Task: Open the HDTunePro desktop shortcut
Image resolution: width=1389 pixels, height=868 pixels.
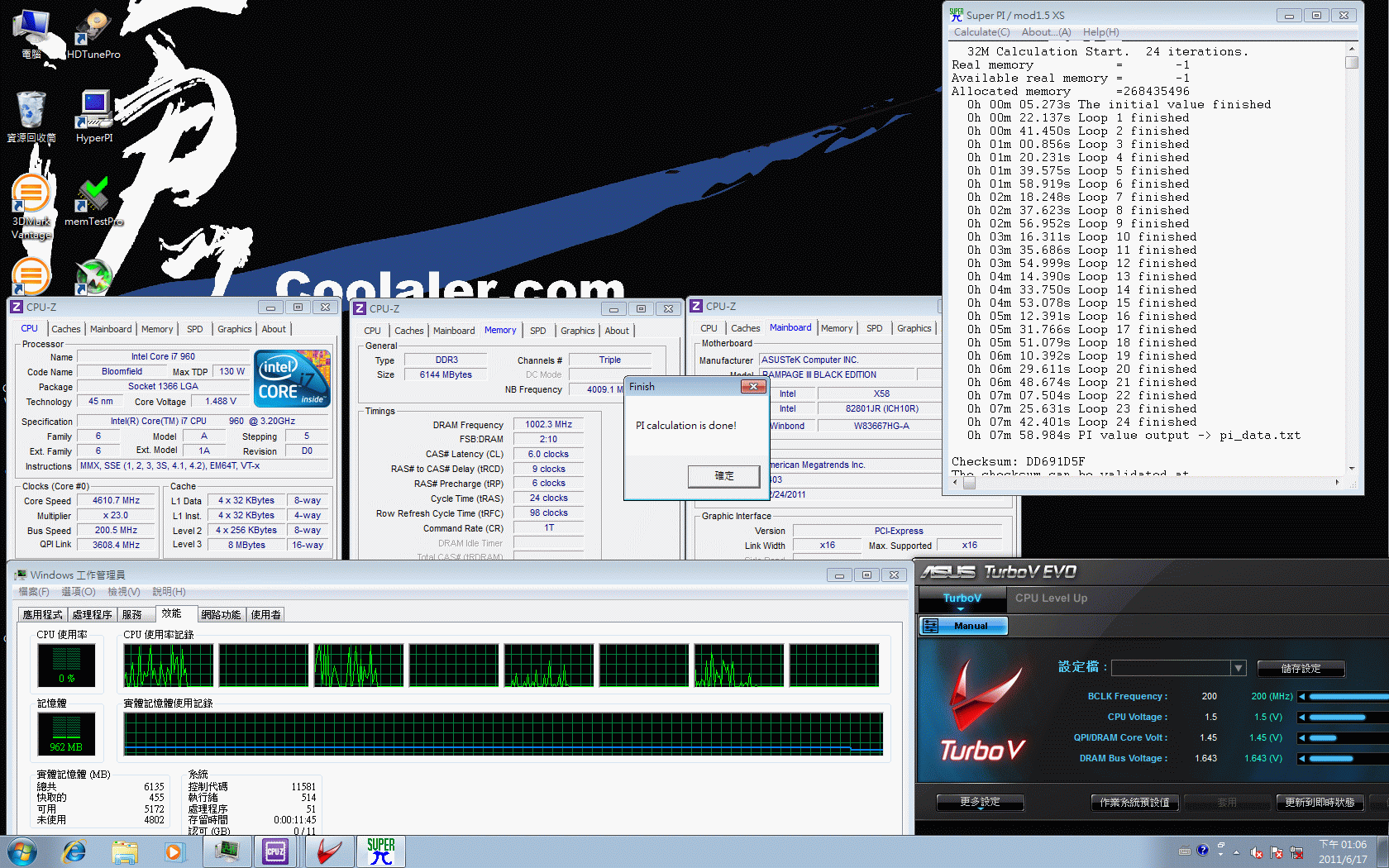Action: coord(93,35)
